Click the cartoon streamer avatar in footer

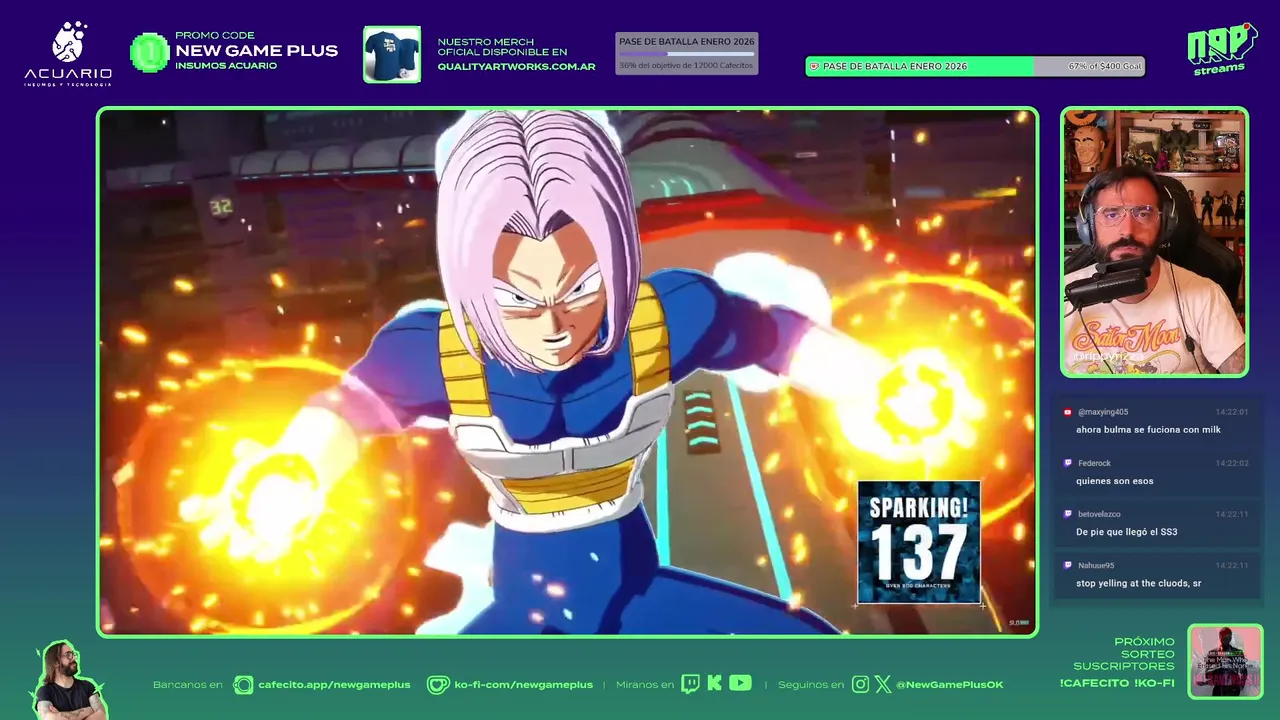pyautogui.click(x=68, y=680)
